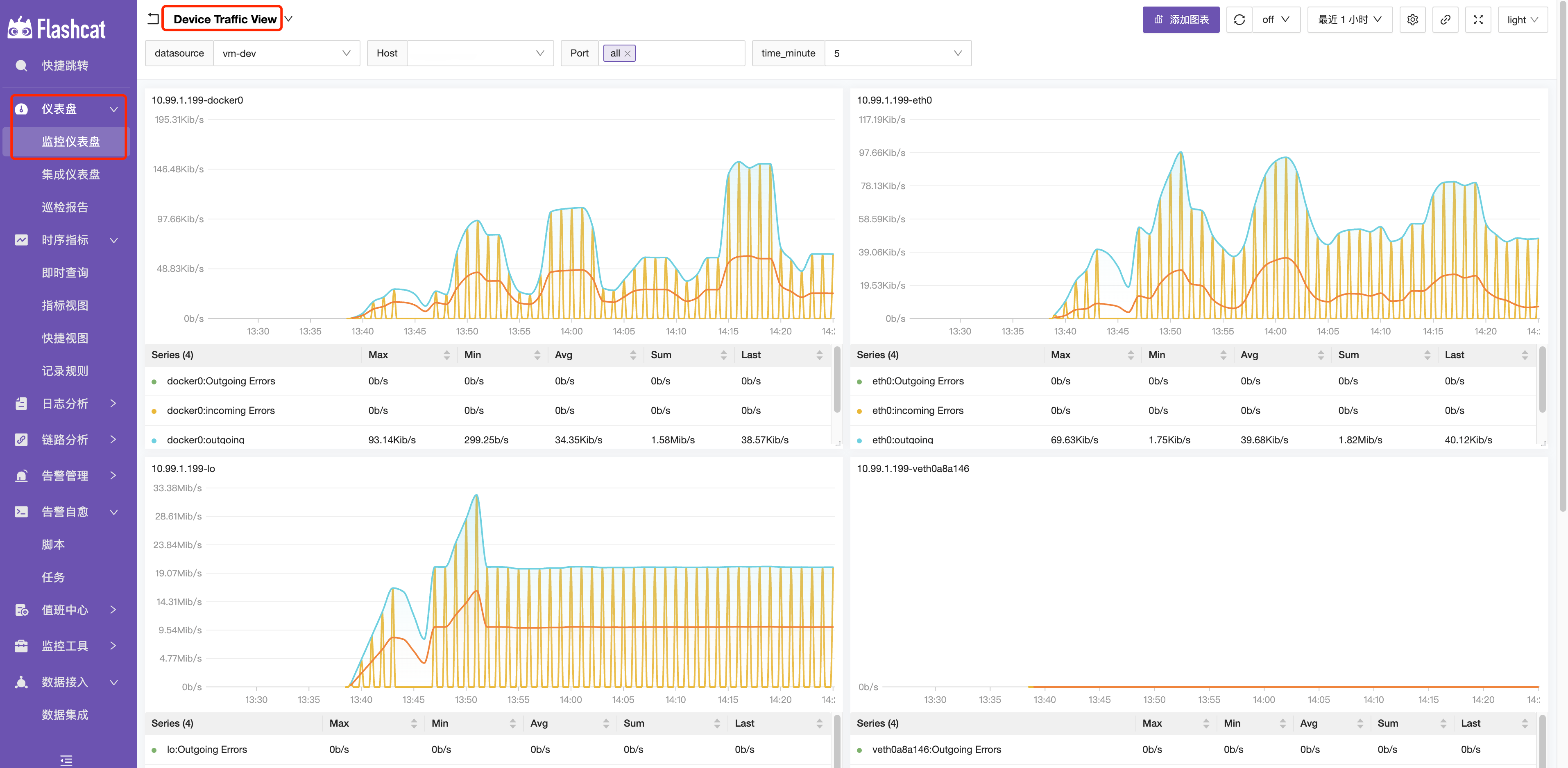
Task: Toggle eth0:Outgoing Errors series
Action: (x=917, y=381)
